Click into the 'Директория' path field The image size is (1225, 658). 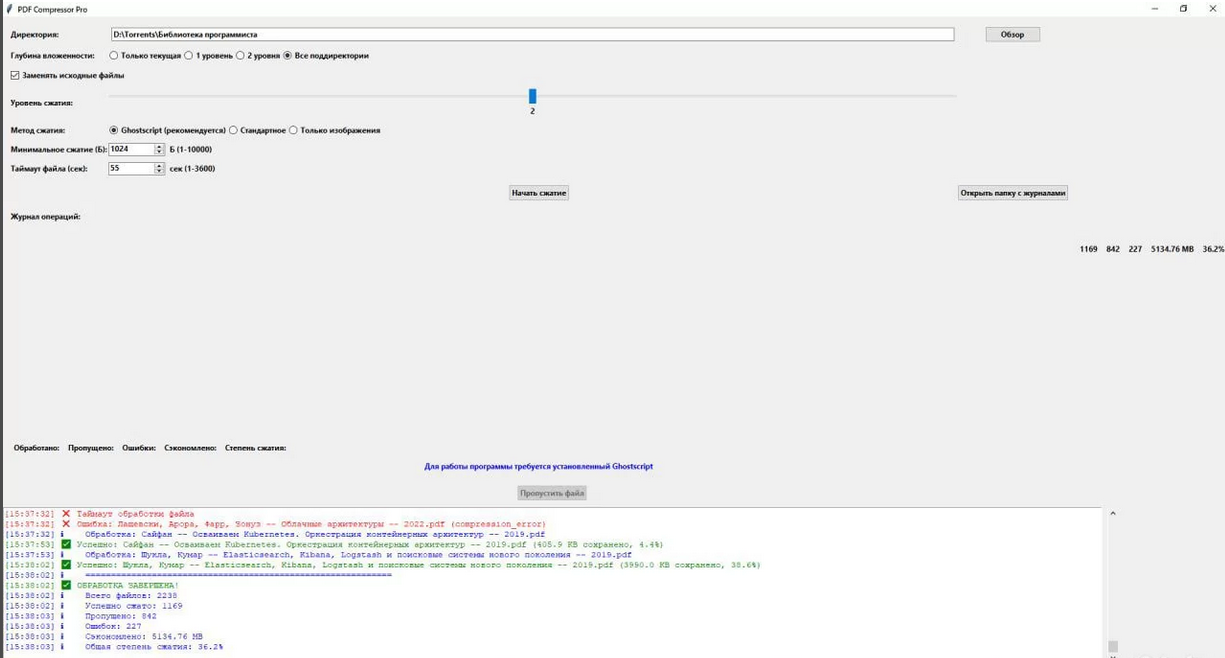532,34
